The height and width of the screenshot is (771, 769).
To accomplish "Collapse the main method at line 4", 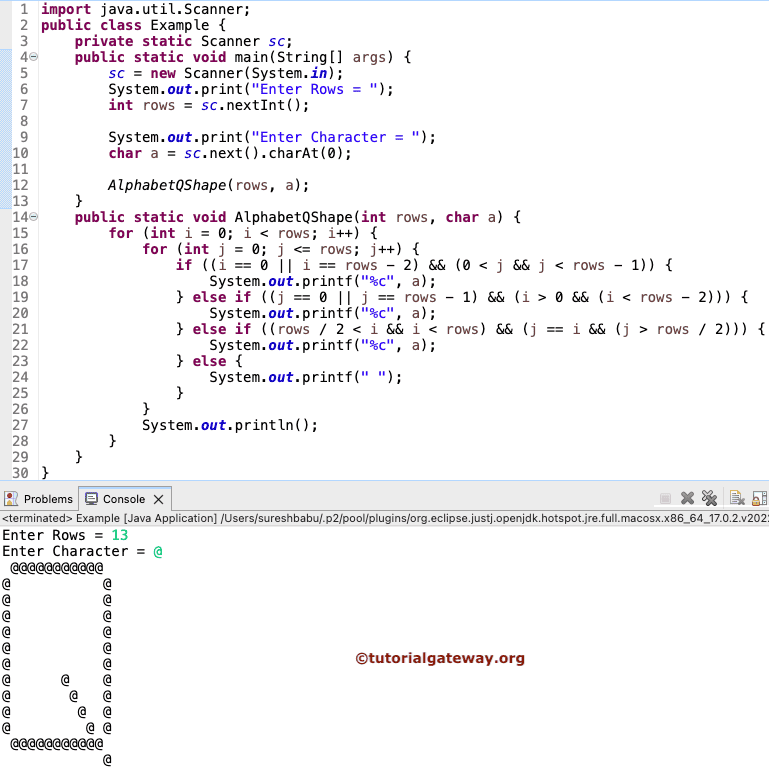I will [33, 57].
